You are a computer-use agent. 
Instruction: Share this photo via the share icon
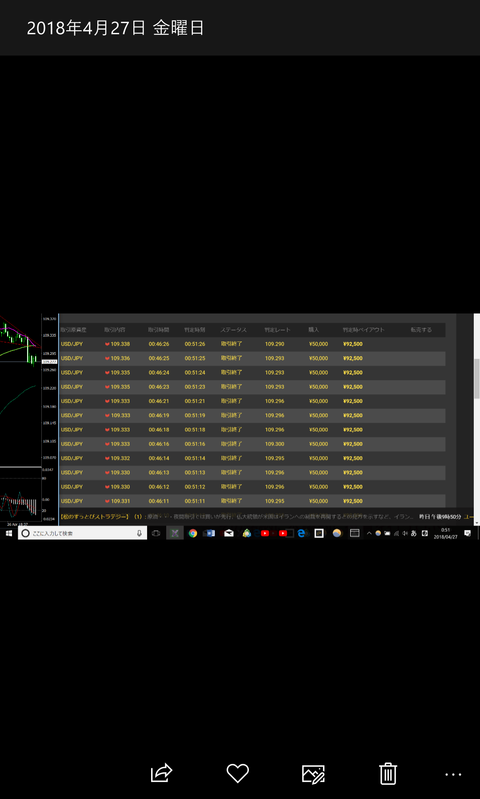tap(162, 773)
